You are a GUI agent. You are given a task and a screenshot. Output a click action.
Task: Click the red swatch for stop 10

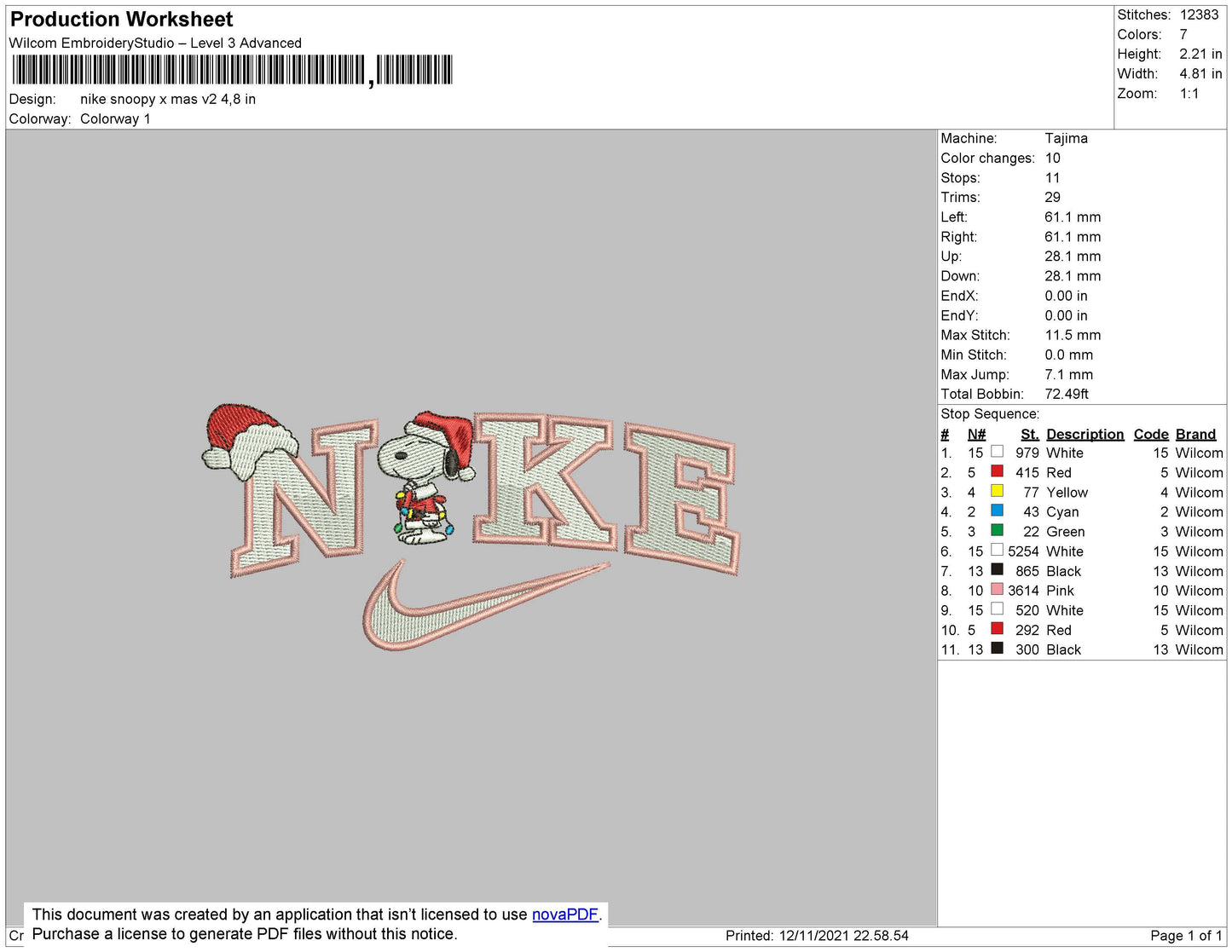[x=997, y=628]
